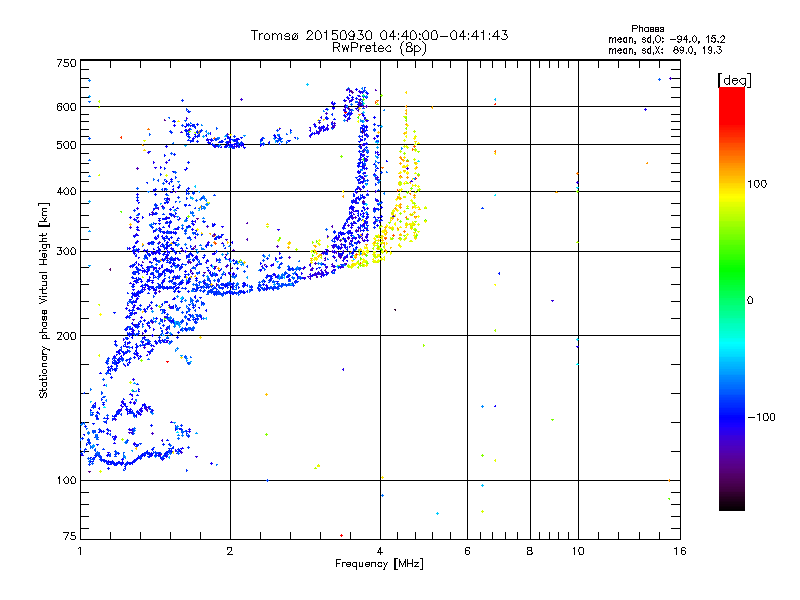Click the x-axis label '10'
The height and width of the screenshot is (600, 800).
coord(578,551)
